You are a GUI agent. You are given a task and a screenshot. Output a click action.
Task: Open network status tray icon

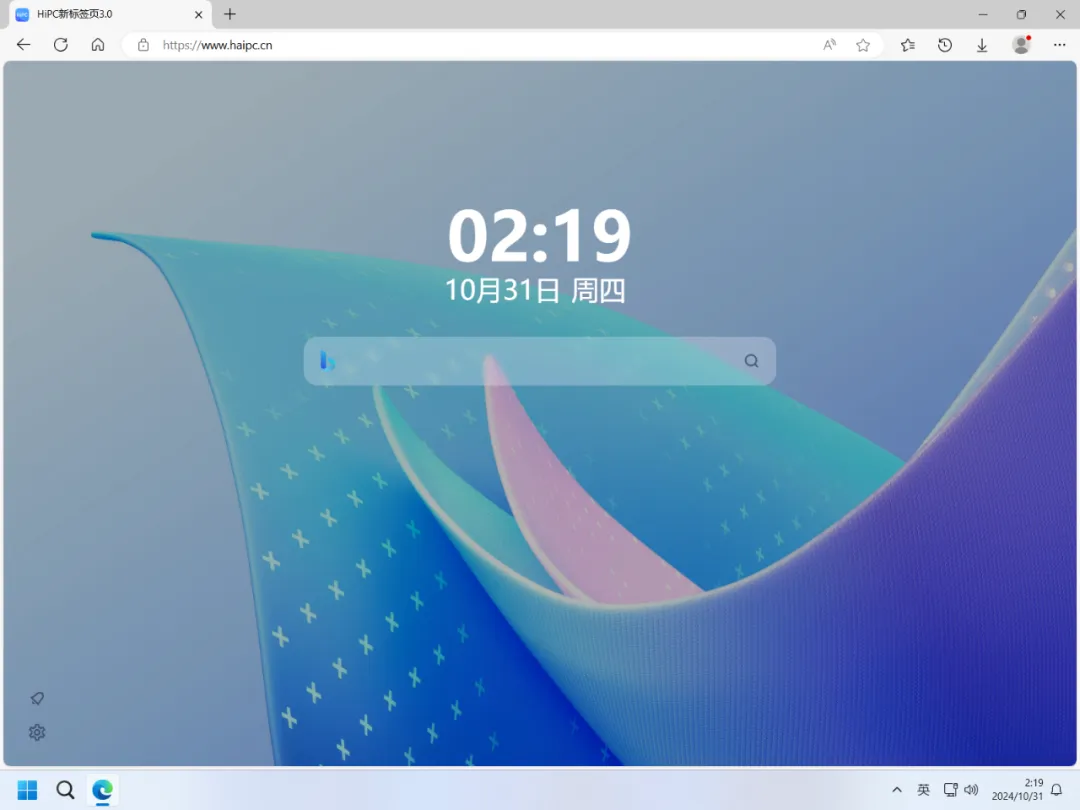click(951, 790)
